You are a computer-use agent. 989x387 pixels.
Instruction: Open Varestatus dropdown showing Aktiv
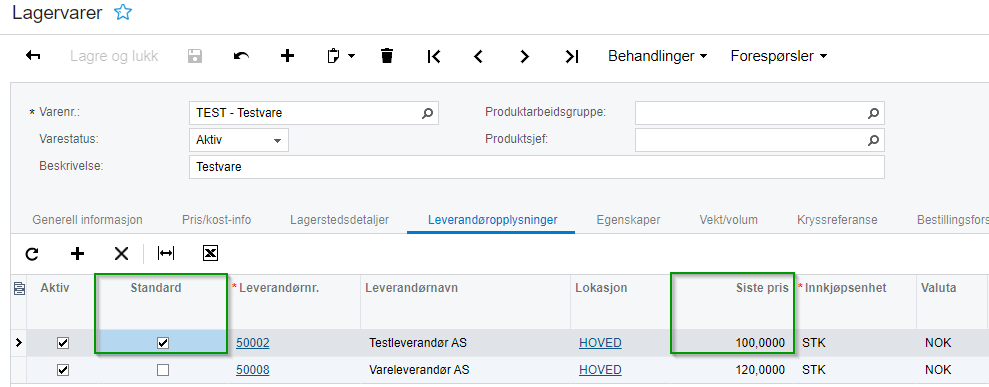click(x=238, y=140)
